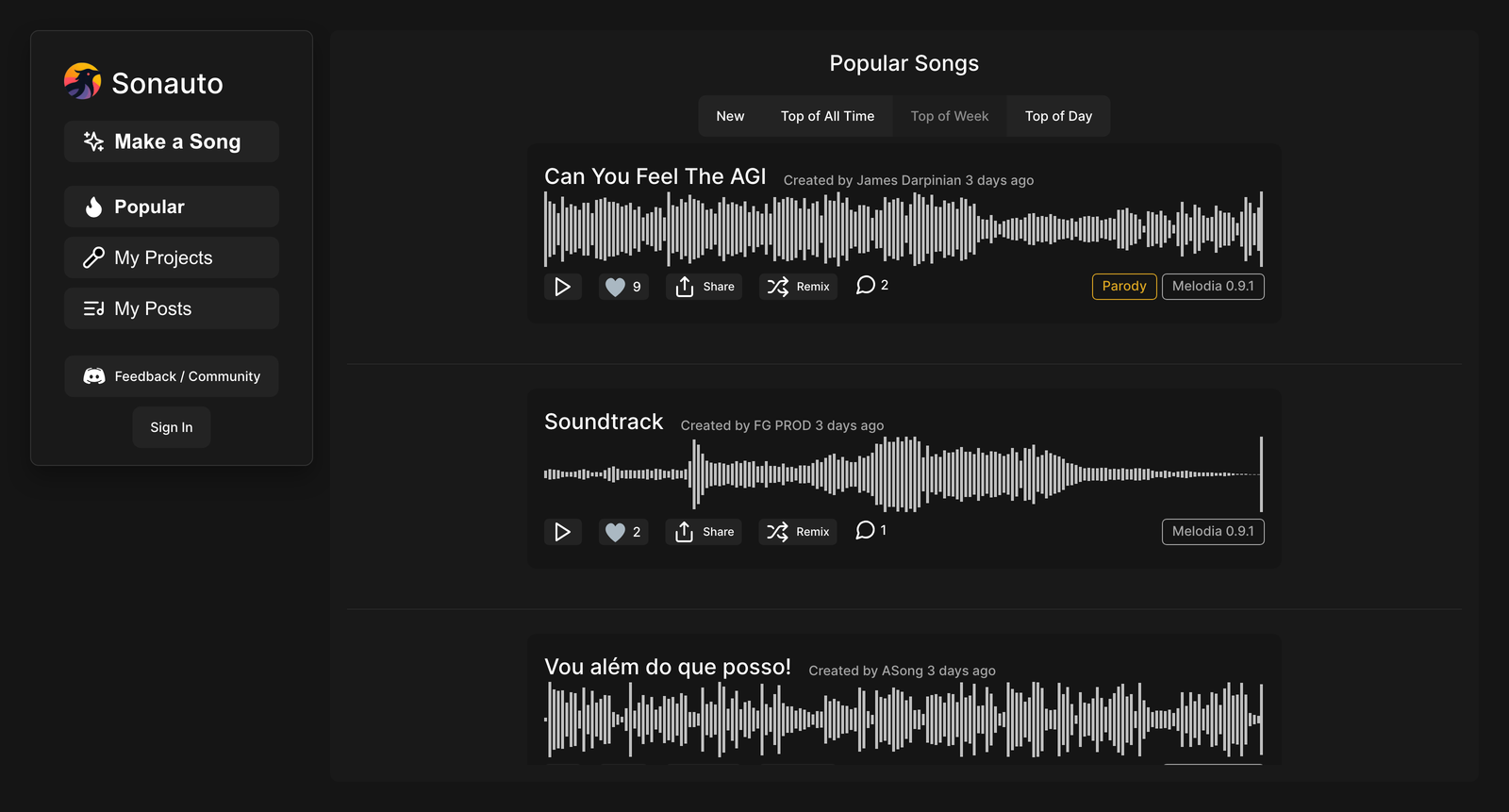This screenshot has height=812, width=1509.
Task: Open the My Posts music list icon
Action: coord(92,307)
